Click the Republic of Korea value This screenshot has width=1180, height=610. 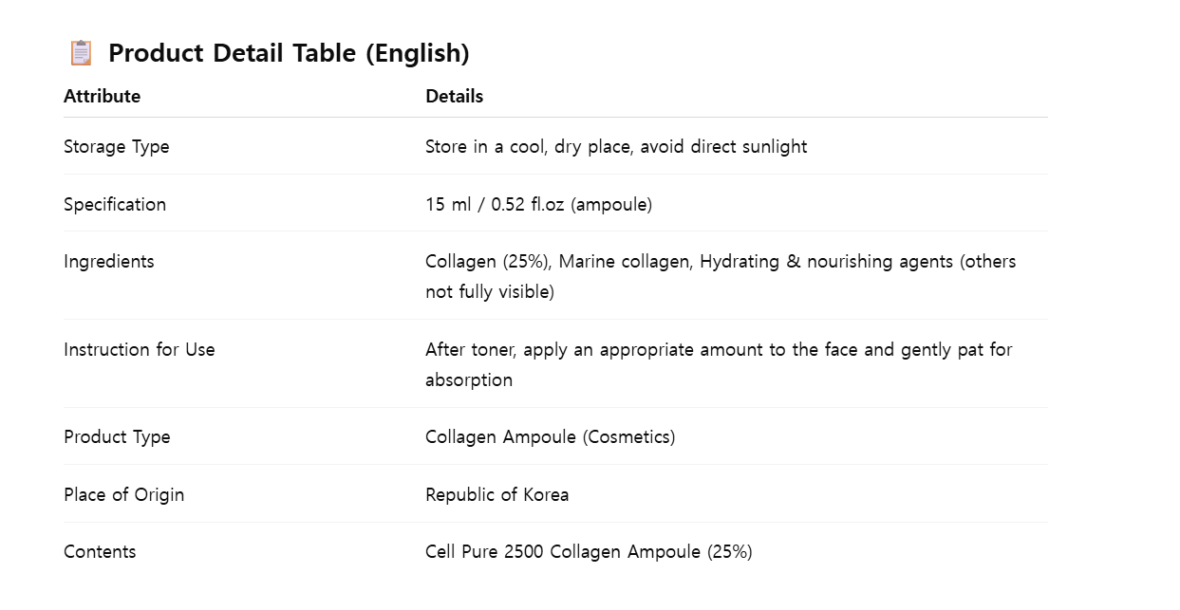497,495
